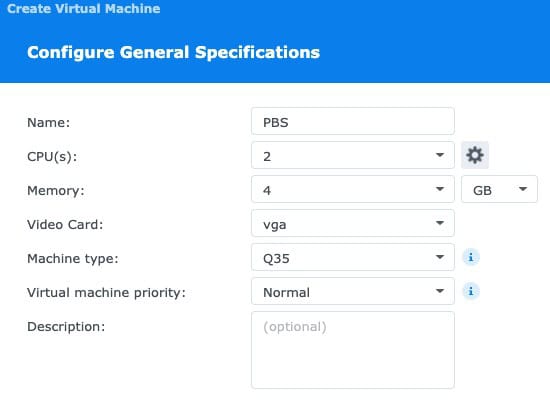Click the Memory: label
Image resolution: width=550 pixels, height=401 pixels.
56,191
